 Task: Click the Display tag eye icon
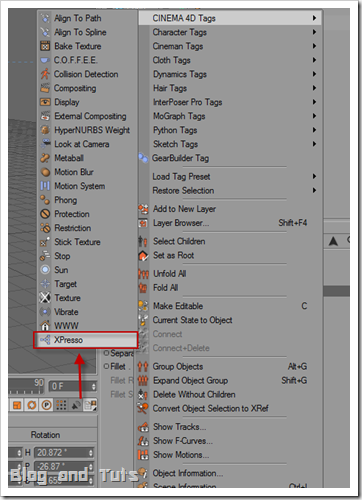45,102
